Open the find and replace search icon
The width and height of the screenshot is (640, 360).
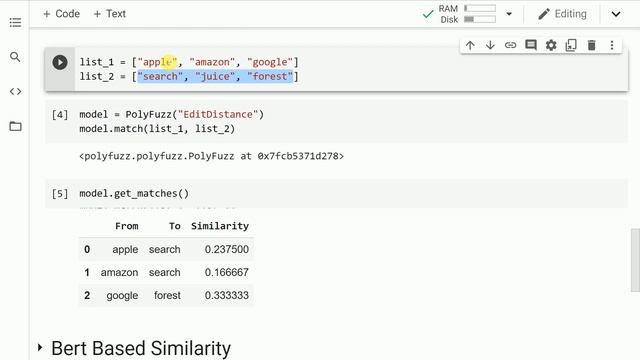click(x=15, y=57)
